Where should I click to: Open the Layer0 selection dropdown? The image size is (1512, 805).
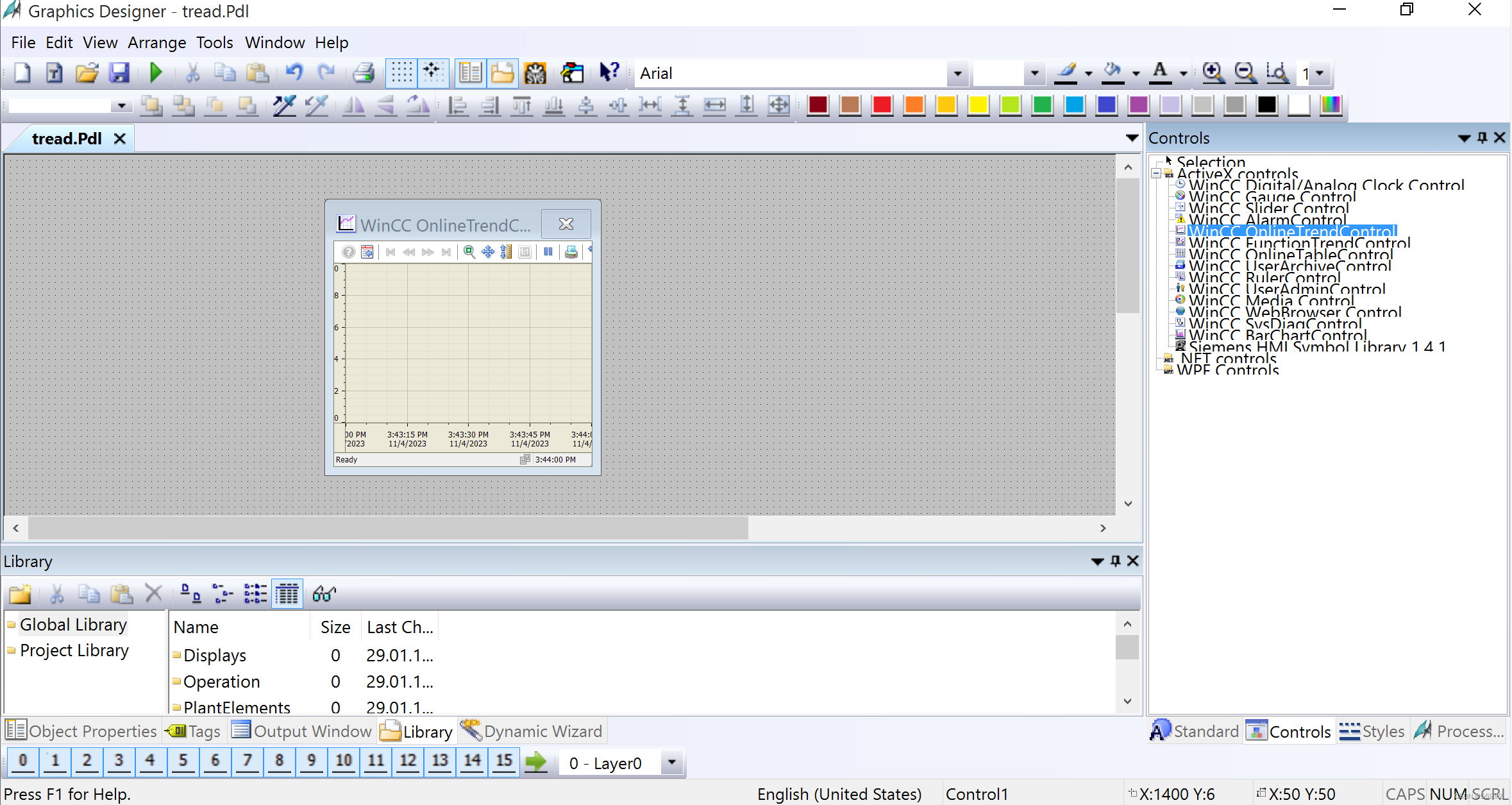[x=671, y=763]
